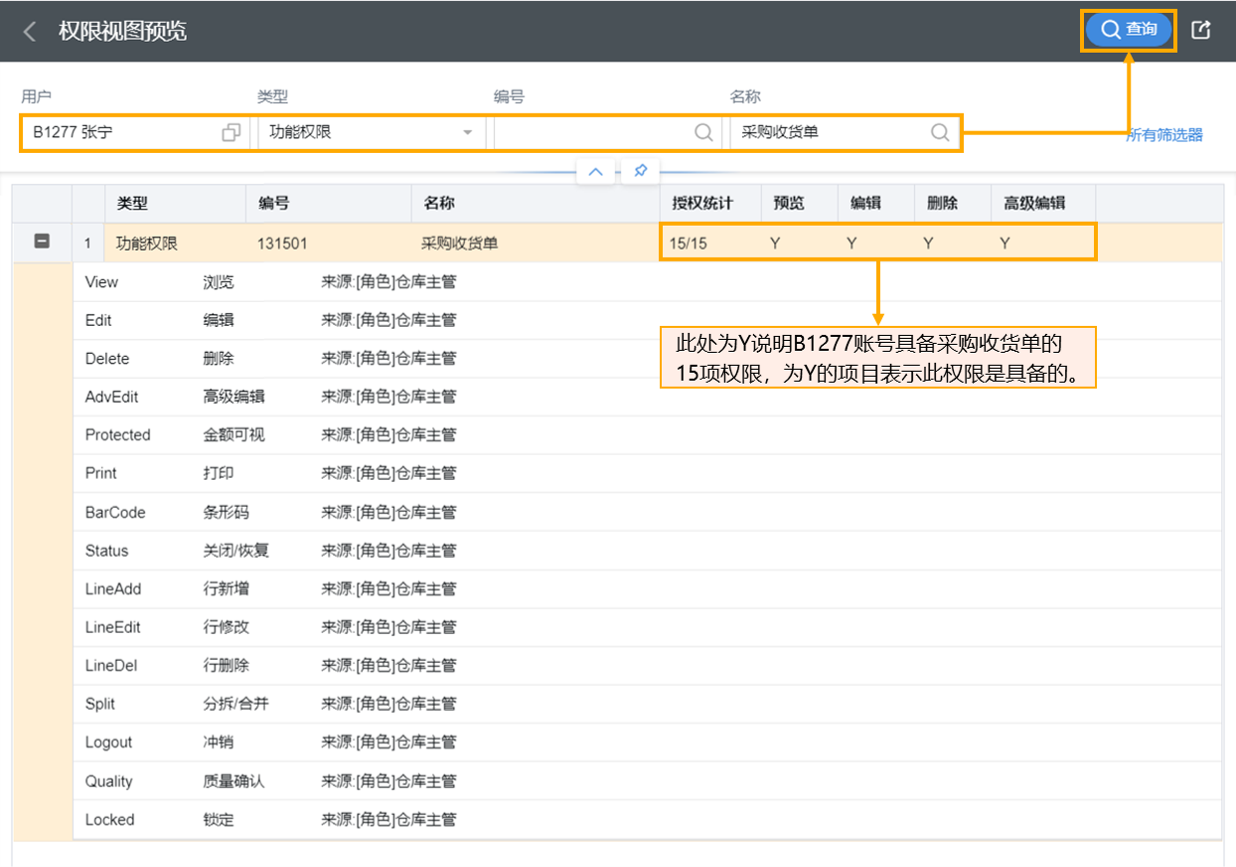Click the 编号 search magnifier icon

pyautogui.click(x=704, y=132)
